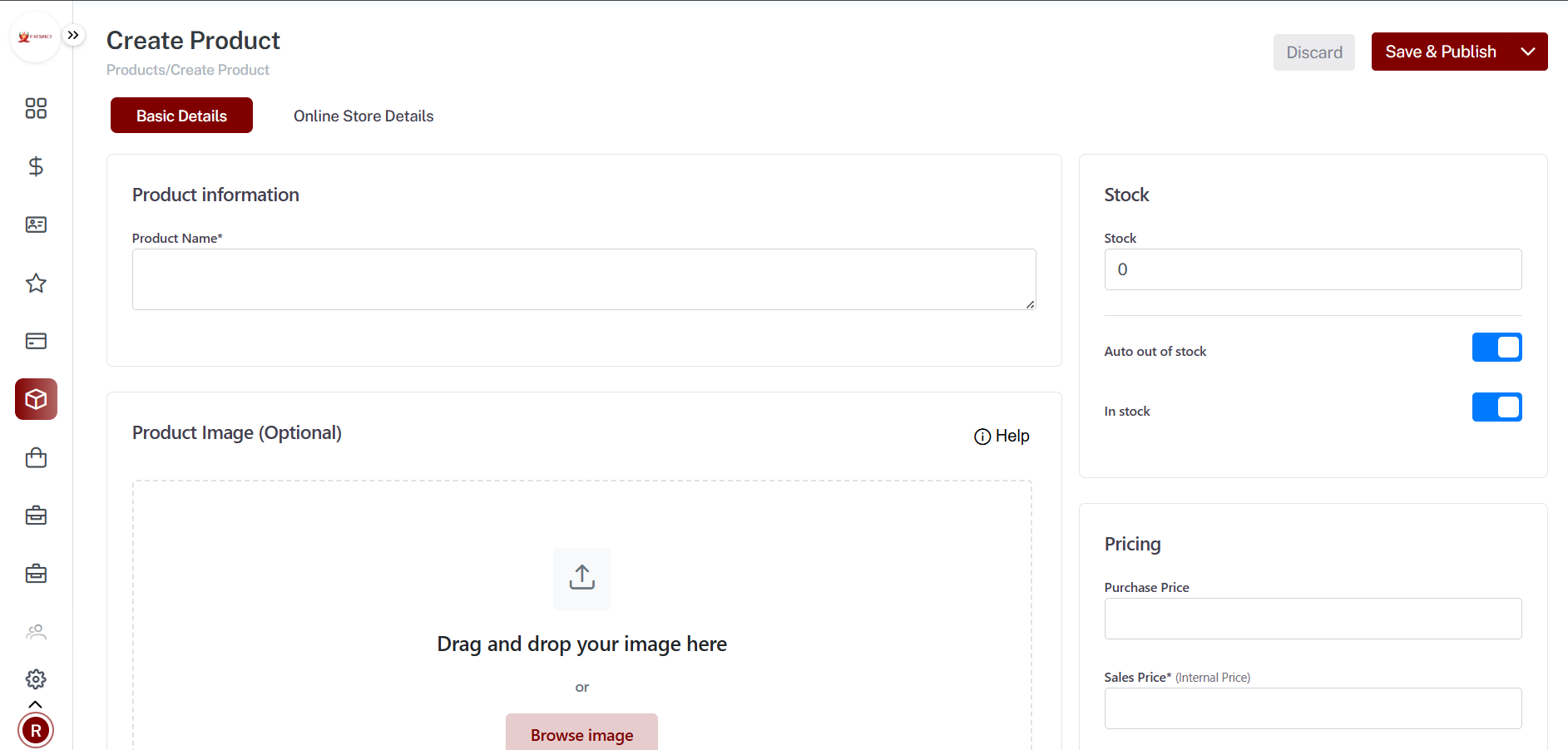The height and width of the screenshot is (750, 1568).
Task: Expand the sidebar with double chevron
Action: (x=73, y=35)
